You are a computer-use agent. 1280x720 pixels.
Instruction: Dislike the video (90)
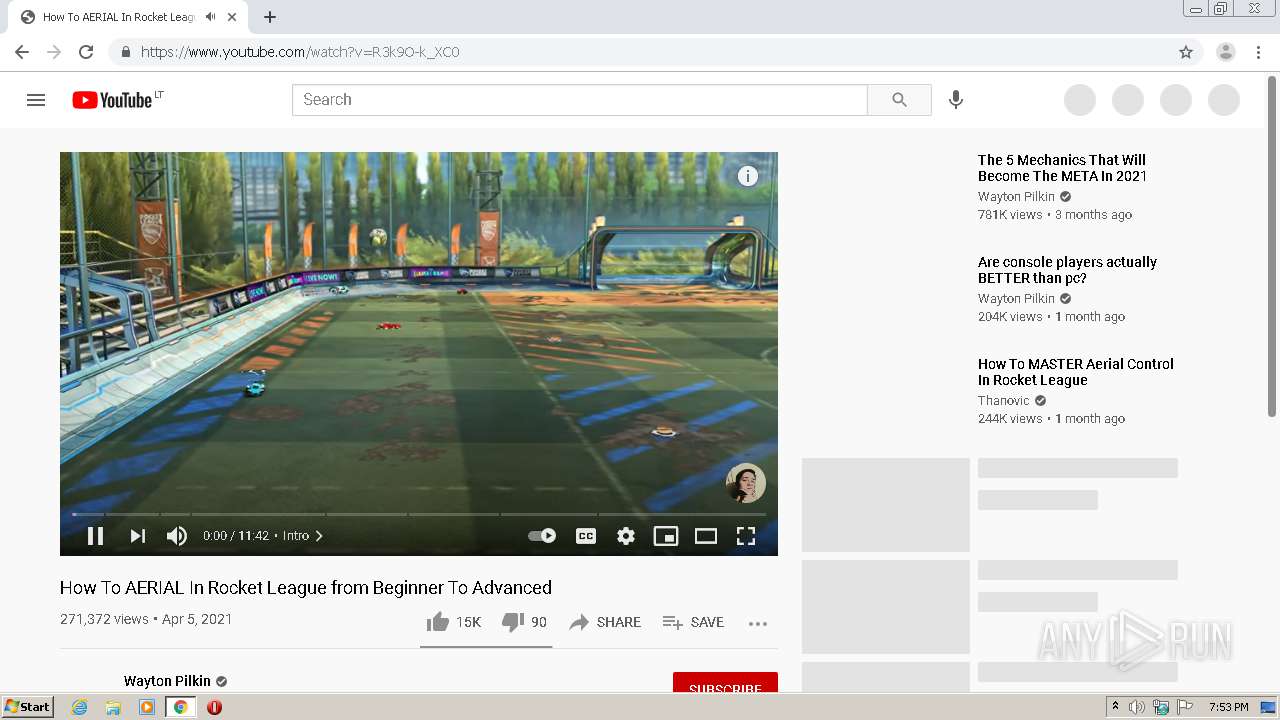pos(524,622)
